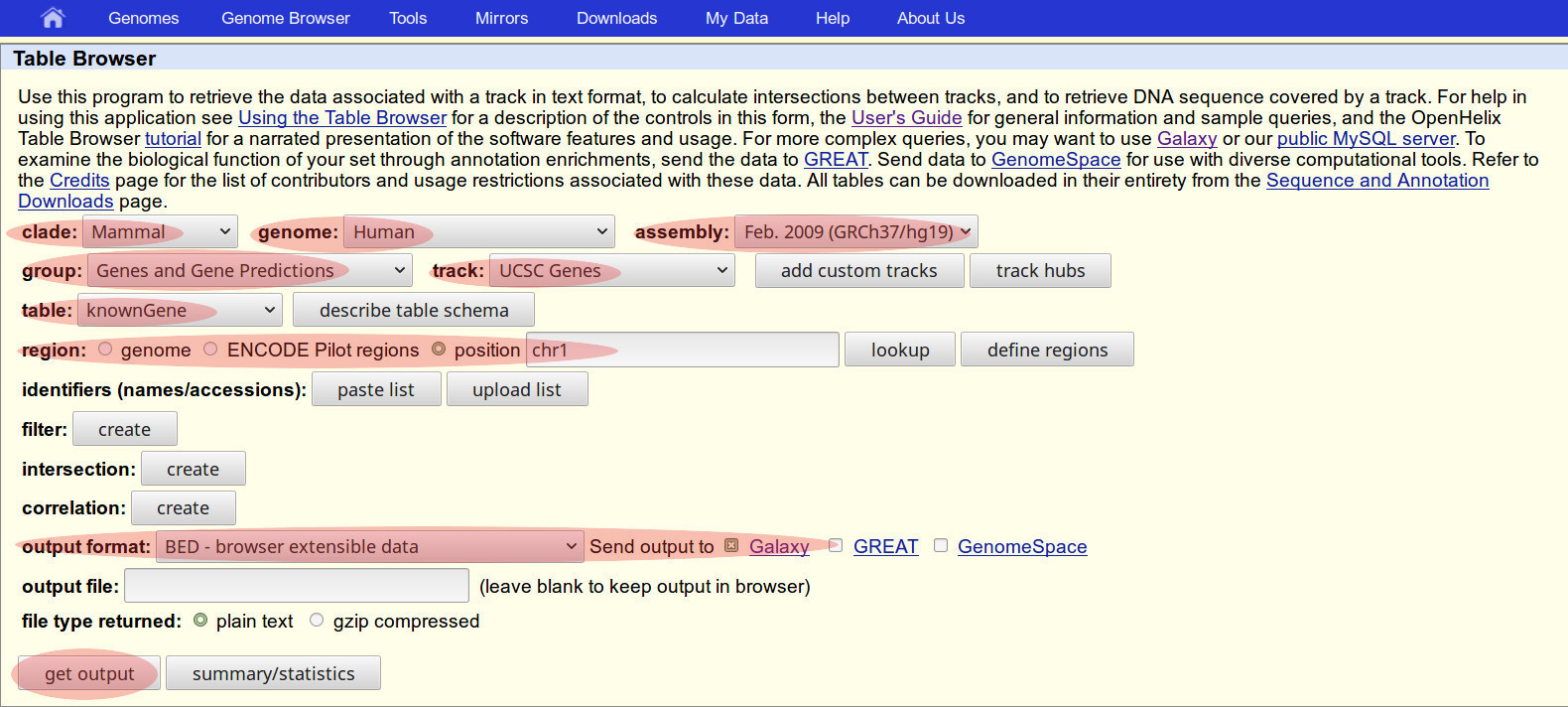Toggle the Galaxy send output checkbox
1568x707 pixels.
(731, 545)
